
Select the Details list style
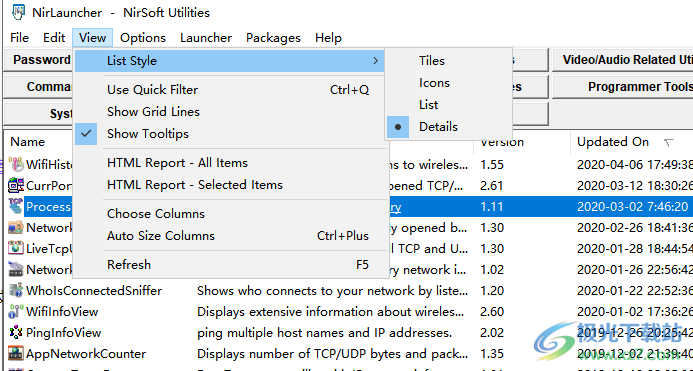pyautogui.click(x=449, y=127)
